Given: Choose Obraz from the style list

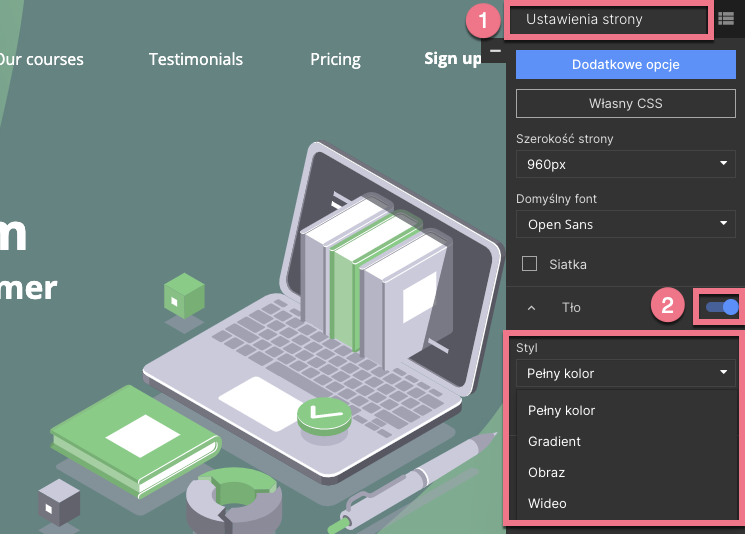Looking at the screenshot, I should 547,472.
